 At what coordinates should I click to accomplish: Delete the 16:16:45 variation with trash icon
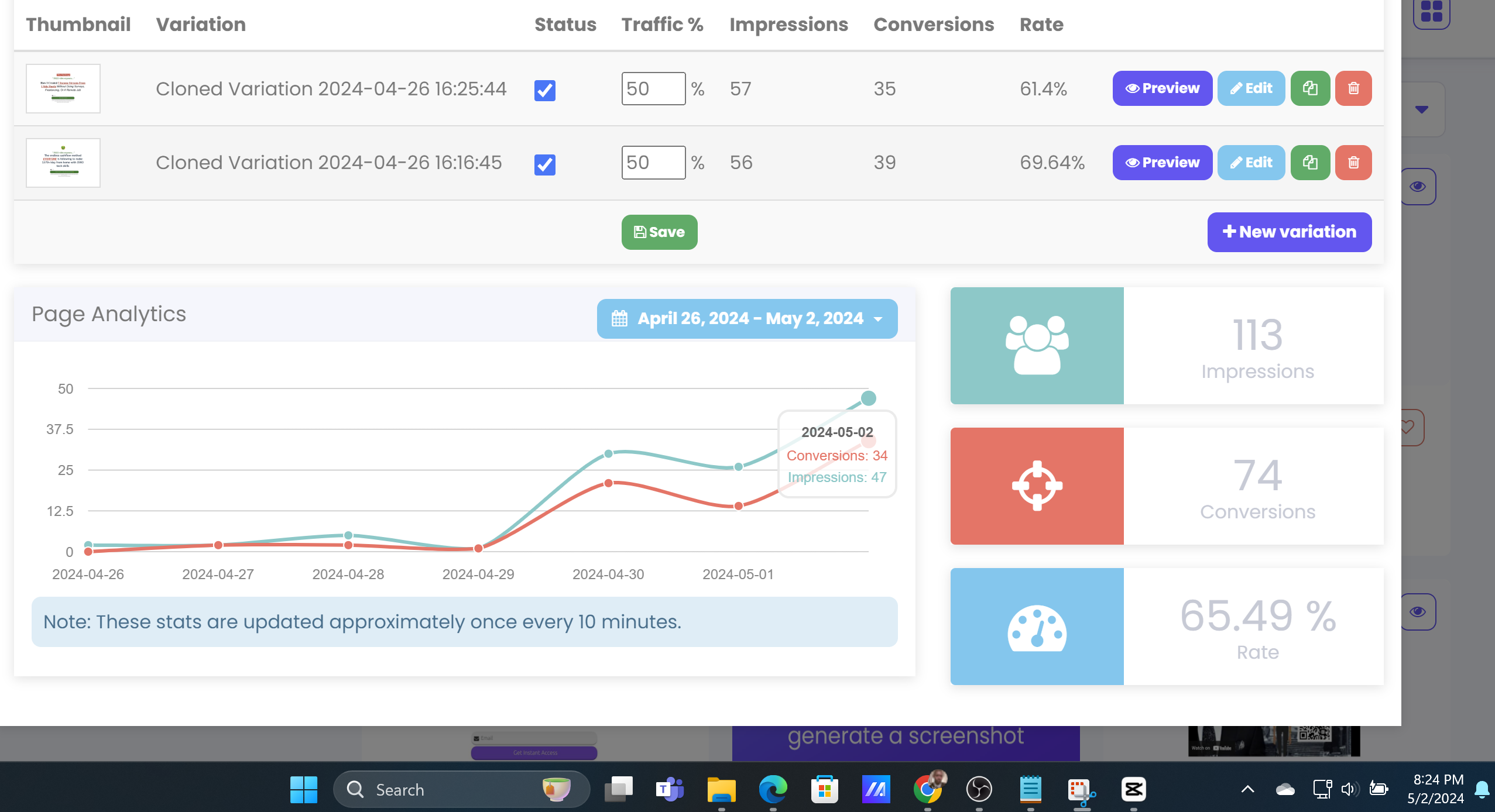pyautogui.click(x=1353, y=163)
